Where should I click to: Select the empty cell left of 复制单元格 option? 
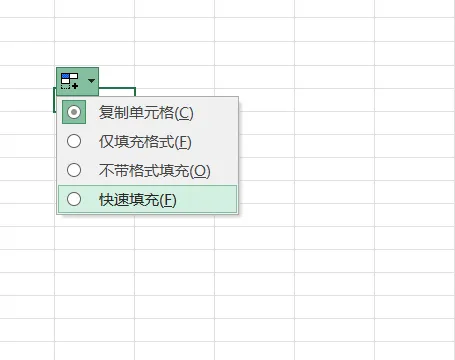point(27,123)
